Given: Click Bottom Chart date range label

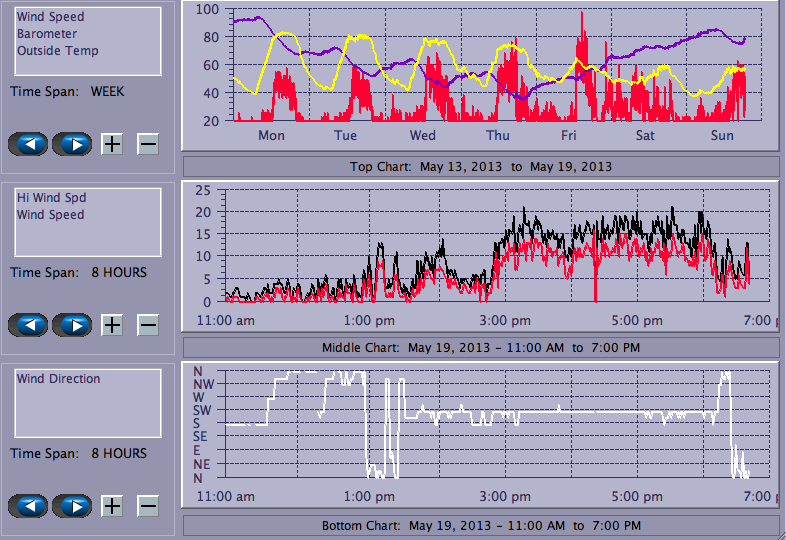Looking at the screenshot, I should 480,525.
